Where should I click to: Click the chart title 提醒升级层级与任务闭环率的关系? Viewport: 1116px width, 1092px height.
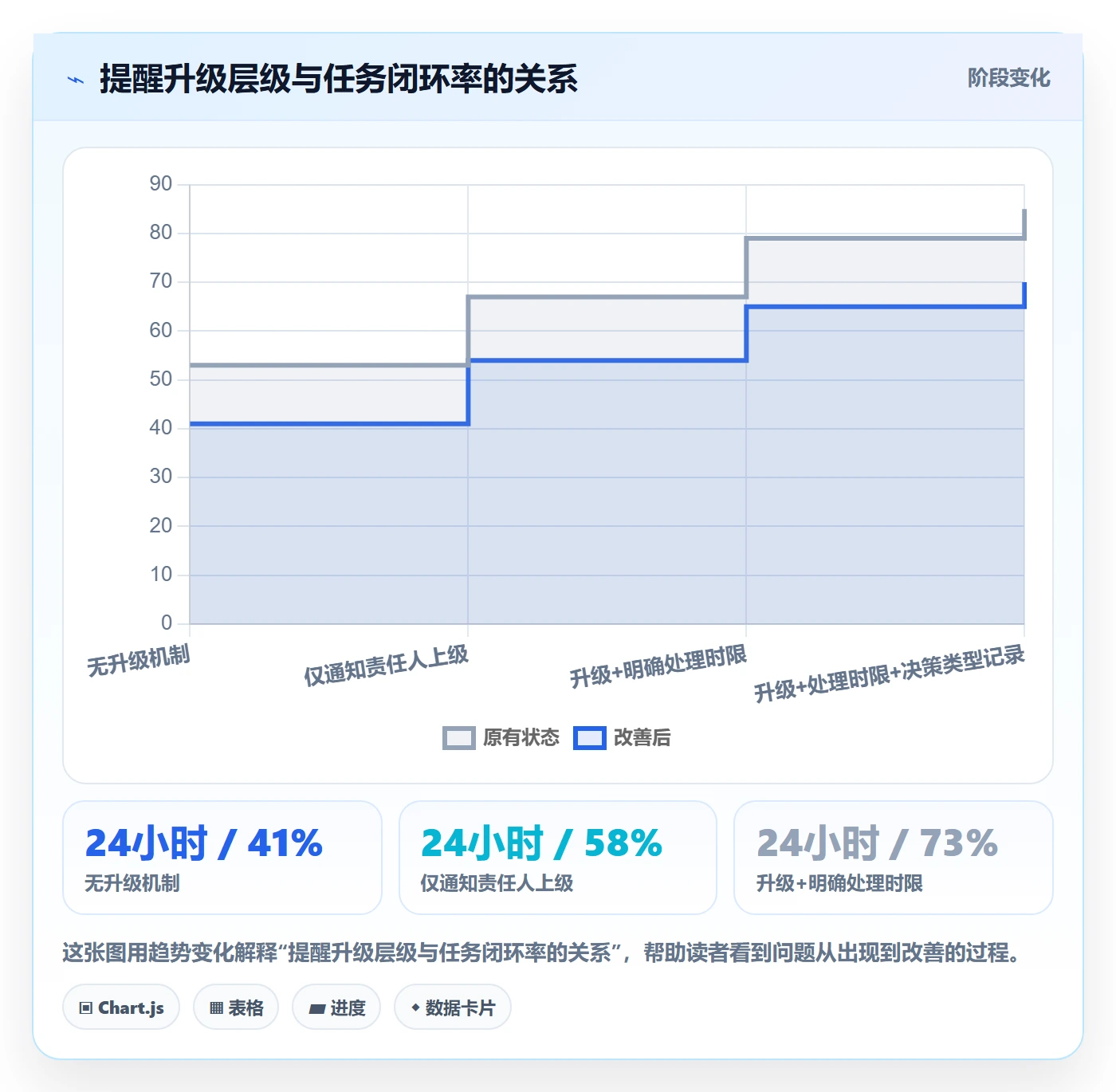[x=338, y=79]
